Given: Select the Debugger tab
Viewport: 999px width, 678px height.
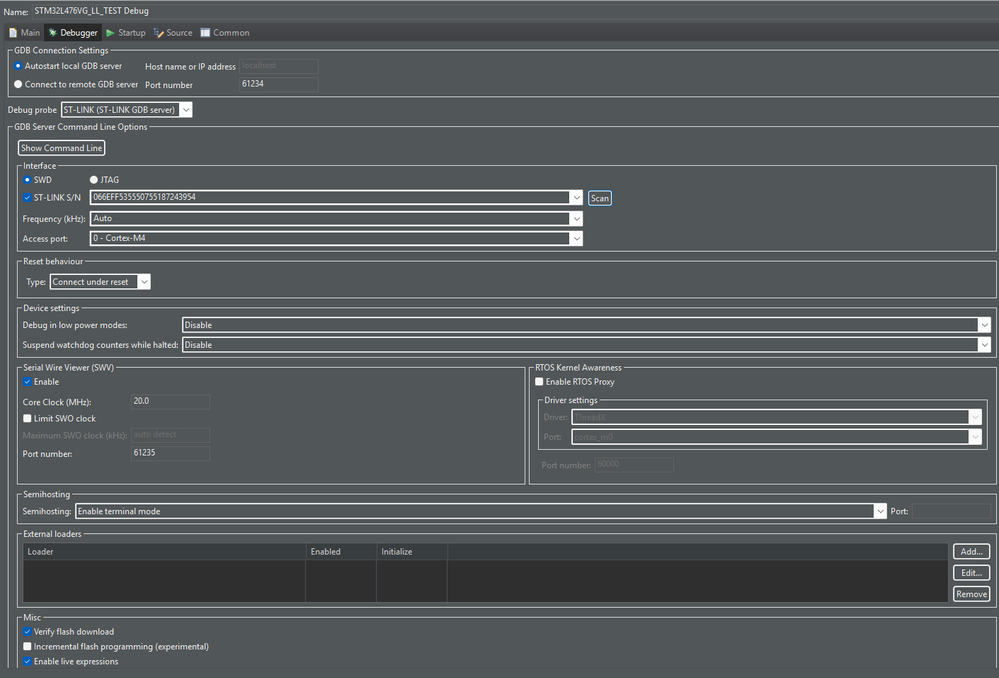Looking at the screenshot, I should click(73, 32).
